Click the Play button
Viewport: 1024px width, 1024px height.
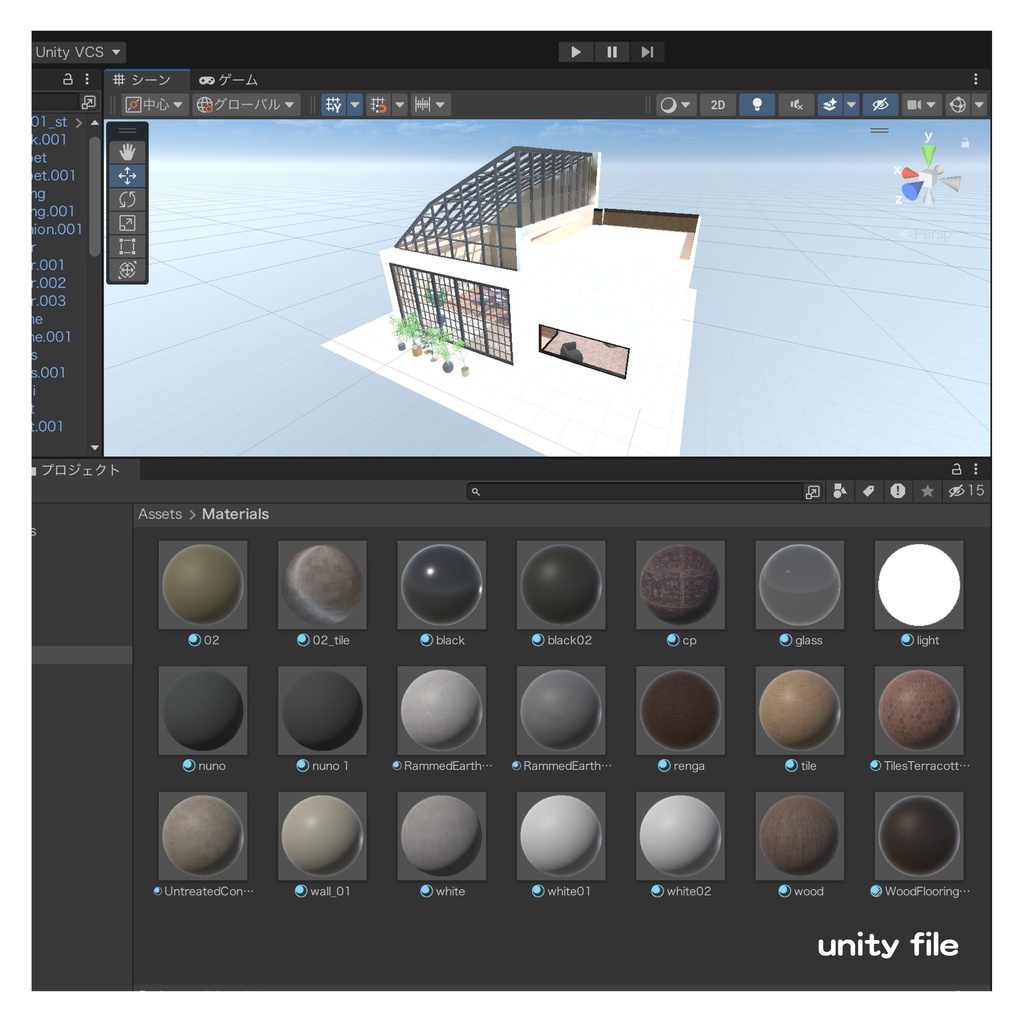point(576,52)
